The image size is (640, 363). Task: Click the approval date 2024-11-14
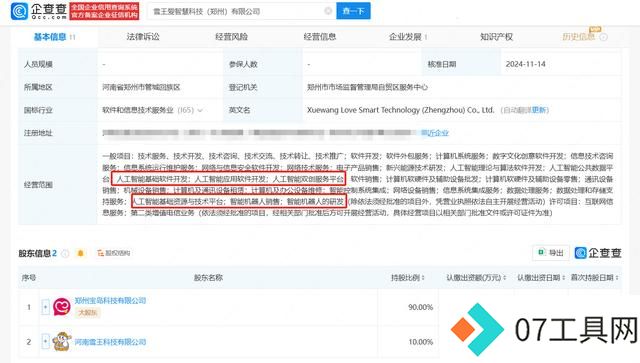point(526,64)
